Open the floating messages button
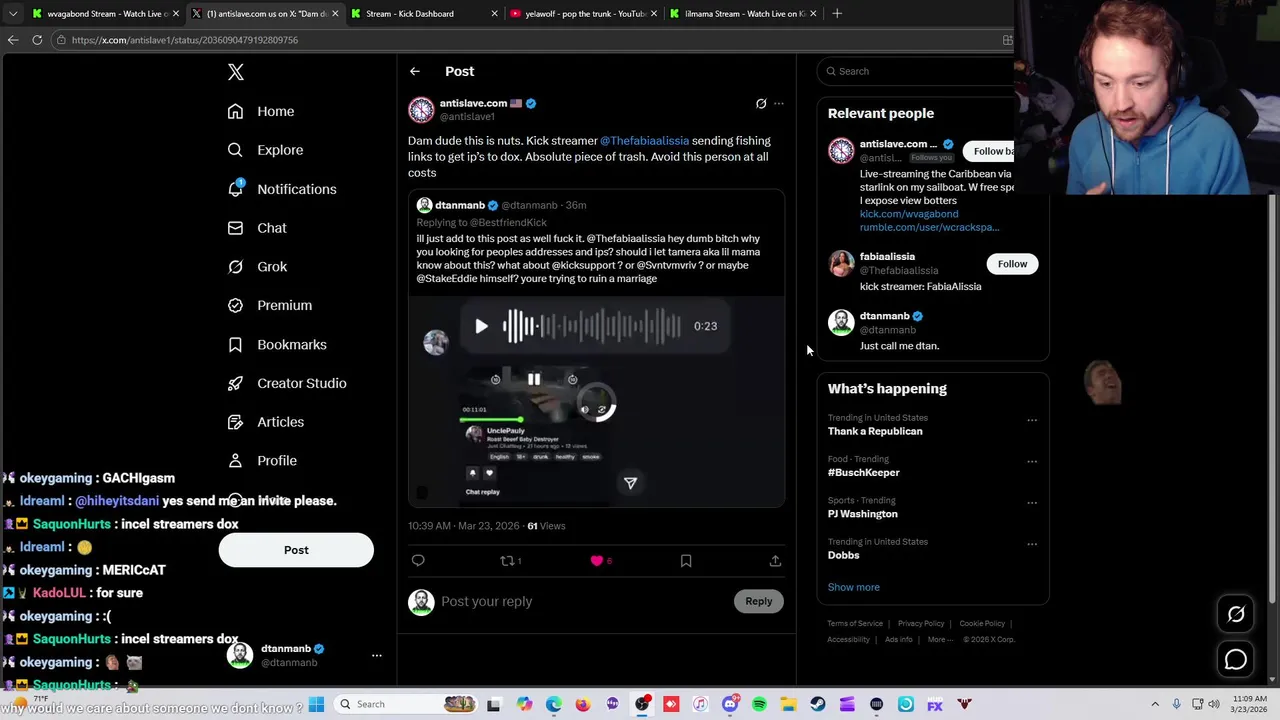The image size is (1280, 720). coord(1236,659)
